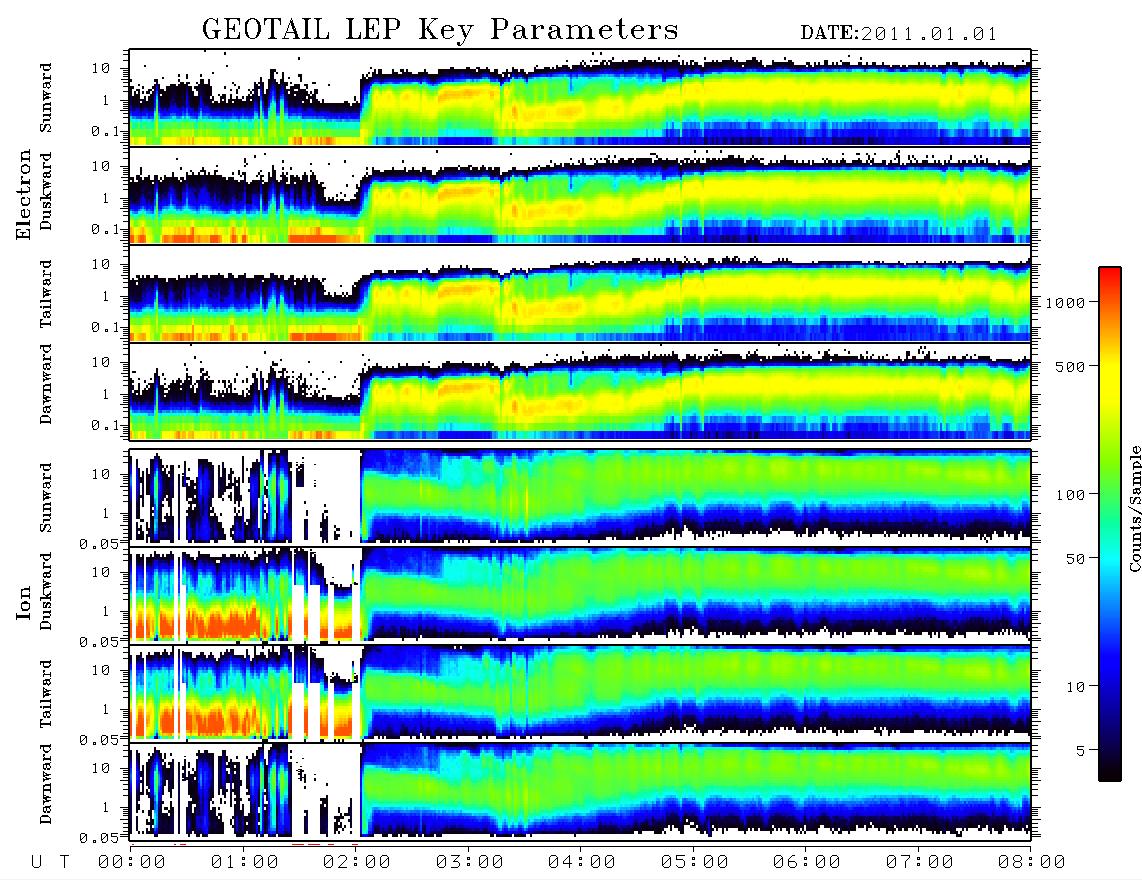Click the "05:00" time tick label
This screenshot has width=1142, height=880.
click(695, 863)
